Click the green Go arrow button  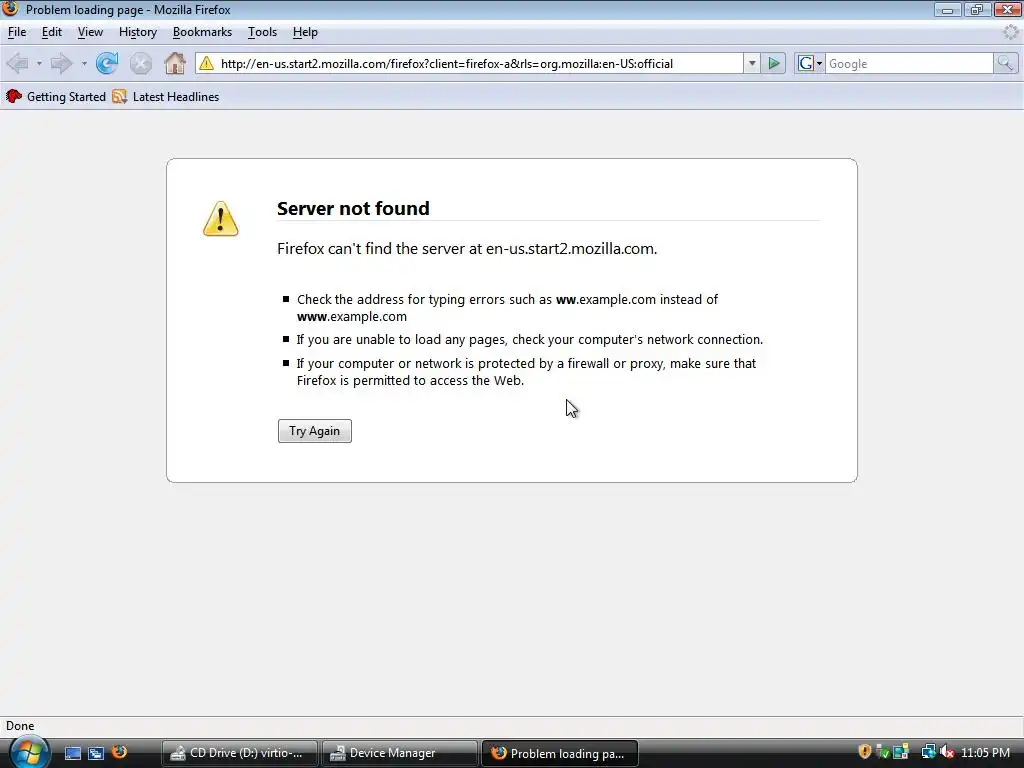tap(774, 63)
